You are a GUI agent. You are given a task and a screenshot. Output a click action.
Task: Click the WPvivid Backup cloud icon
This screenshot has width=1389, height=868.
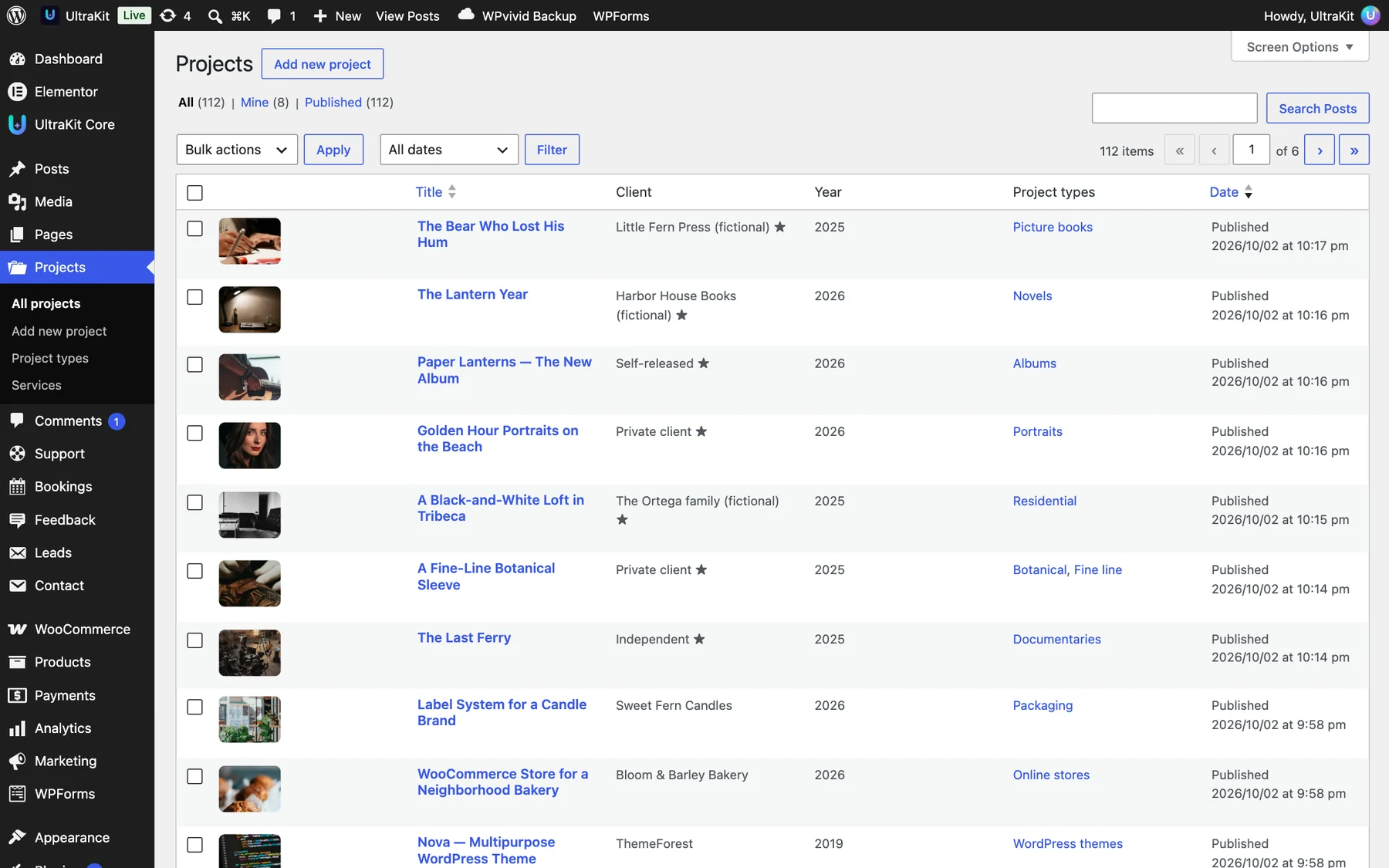(465, 15)
